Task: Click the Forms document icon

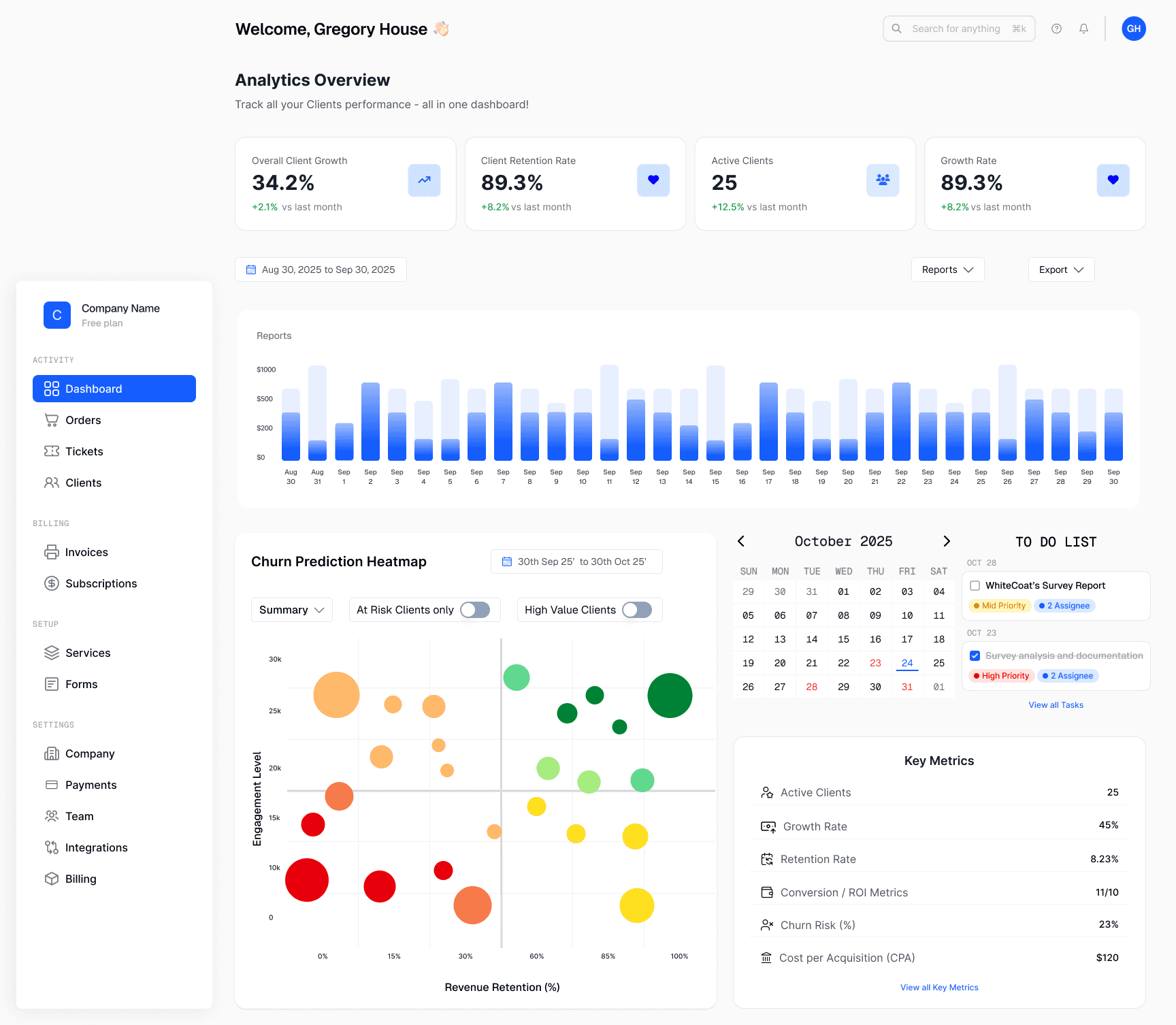Action: [x=52, y=684]
